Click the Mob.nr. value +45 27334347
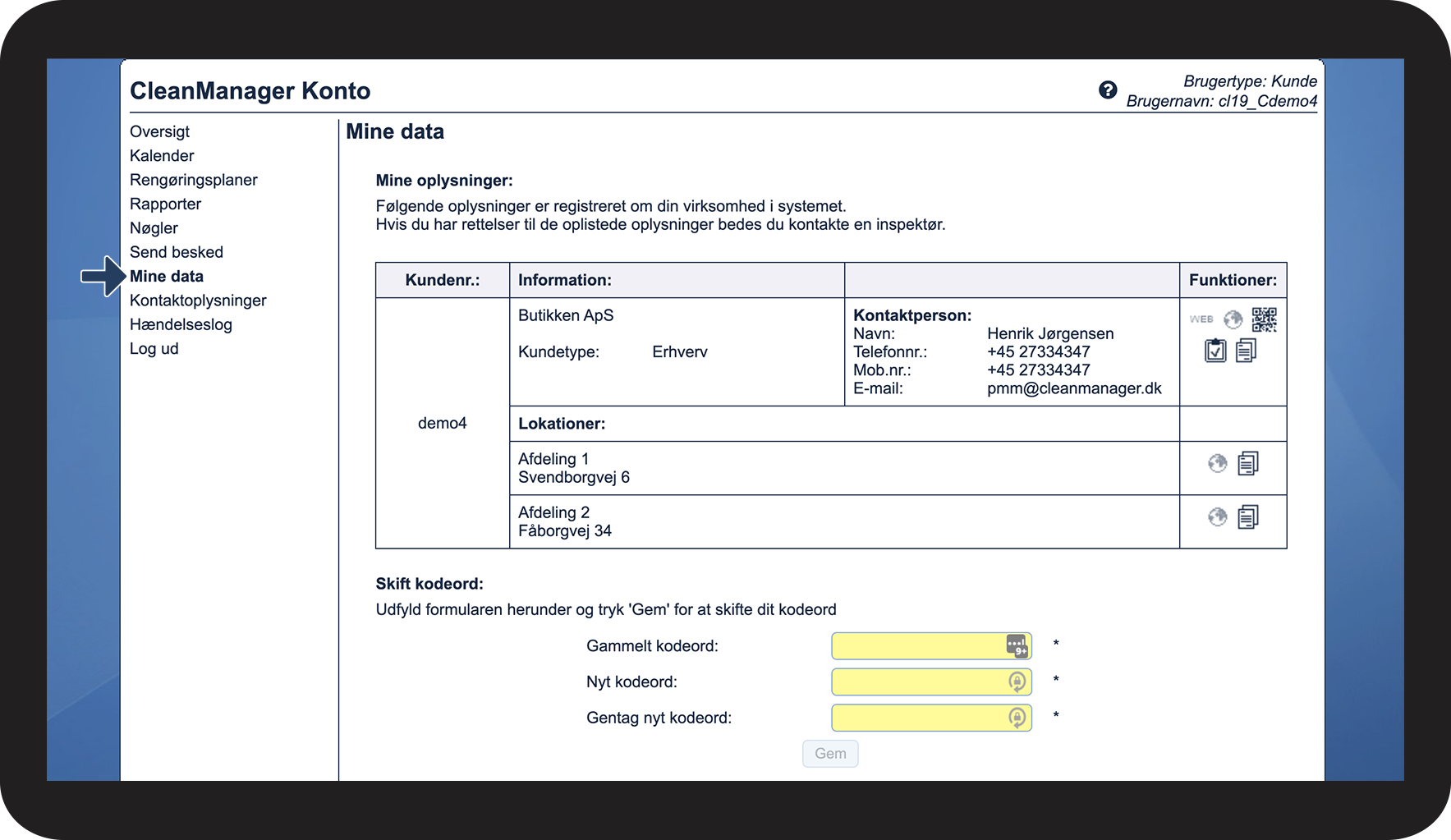Image resolution: width=1451 pixels, height=840 pixels. pyautogui.click(x=1039, y=370)
